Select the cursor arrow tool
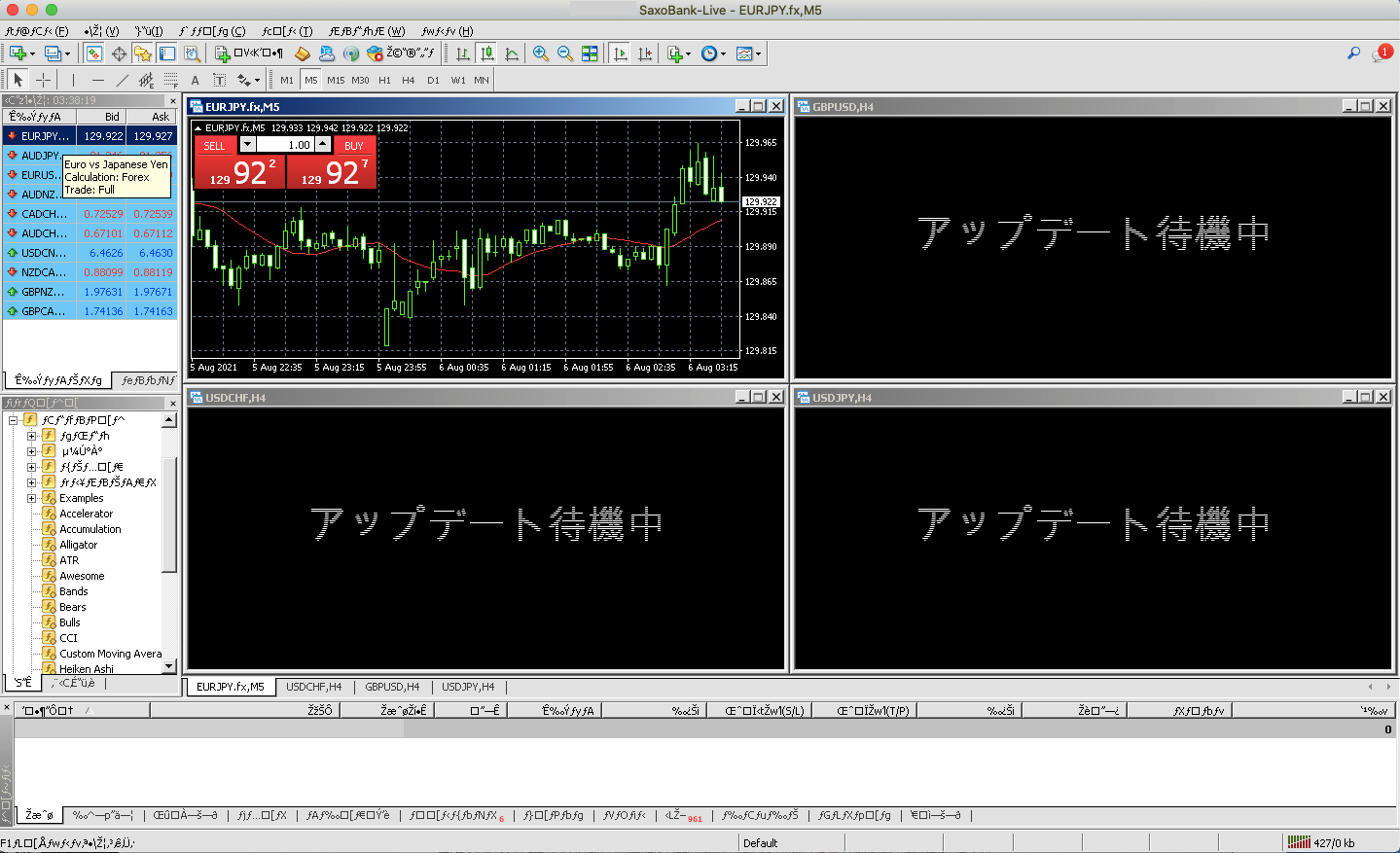This screenshot has height=853, width=1400. [x=18, y=80]
